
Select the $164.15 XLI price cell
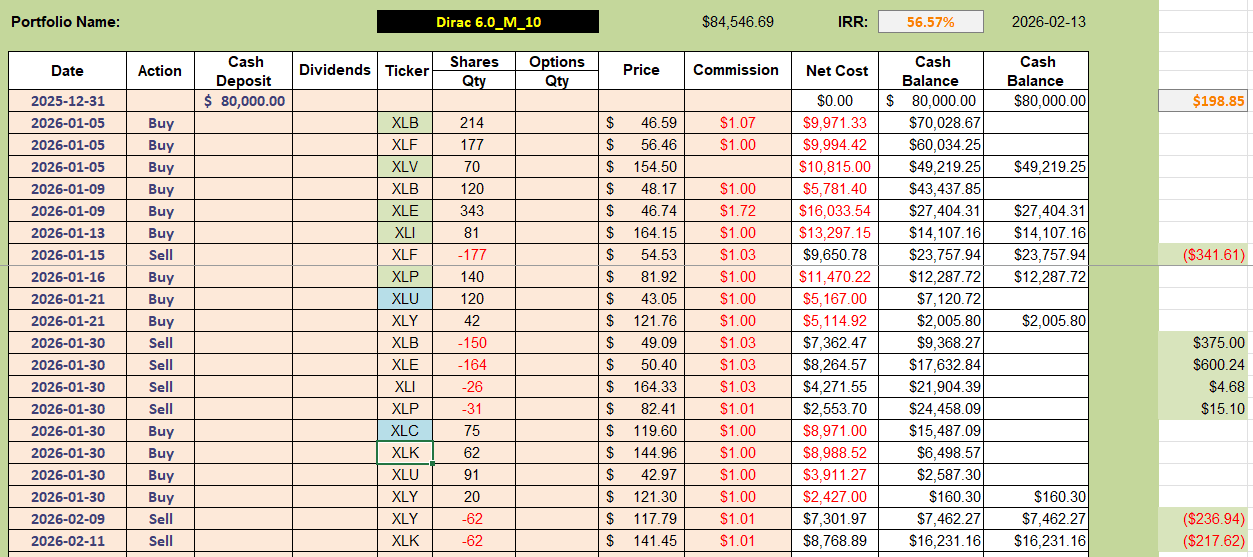pos(641,233)
